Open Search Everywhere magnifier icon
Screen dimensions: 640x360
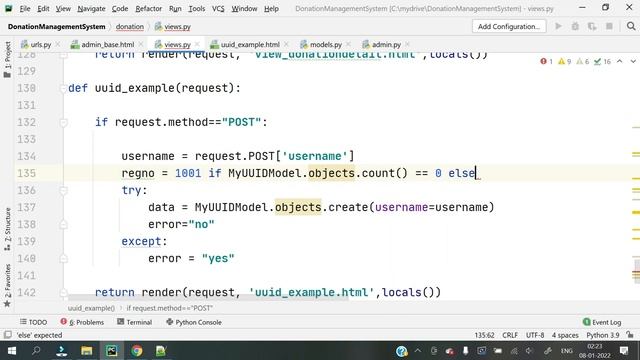tap(631, 27)
